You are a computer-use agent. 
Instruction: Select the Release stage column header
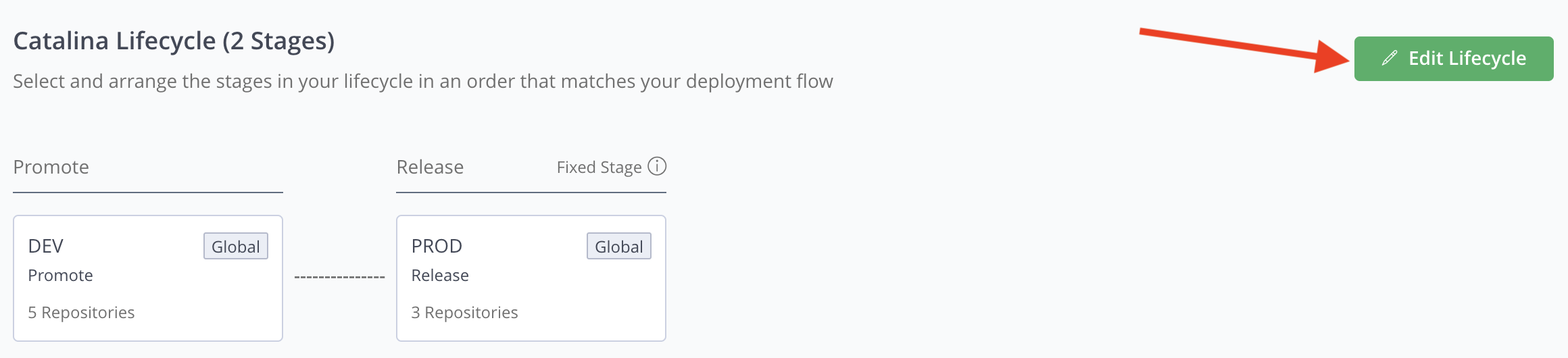pyautogui.click(x=430, y=168)
